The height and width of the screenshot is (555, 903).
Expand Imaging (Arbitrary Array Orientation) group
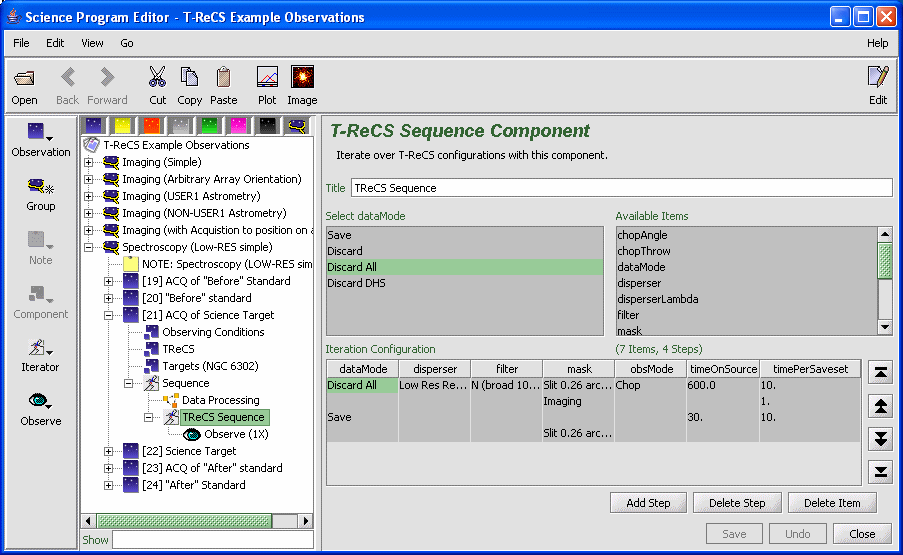coord(89,179)
